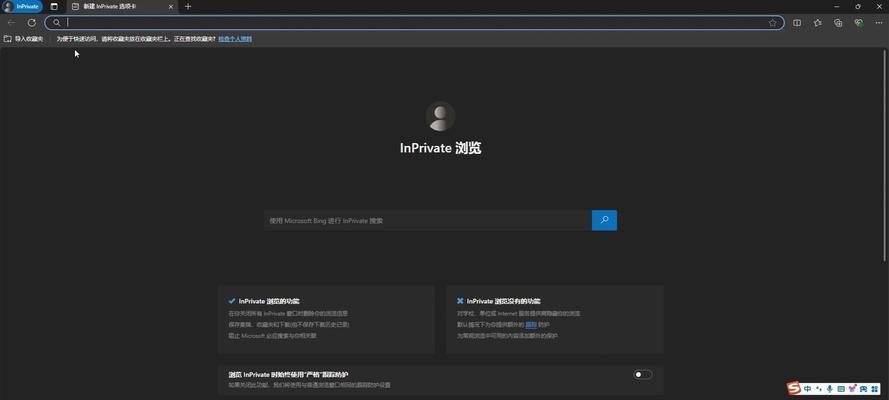Open the IME soft keyboard icon
This screenshot has height=400, width=889.
841,389
